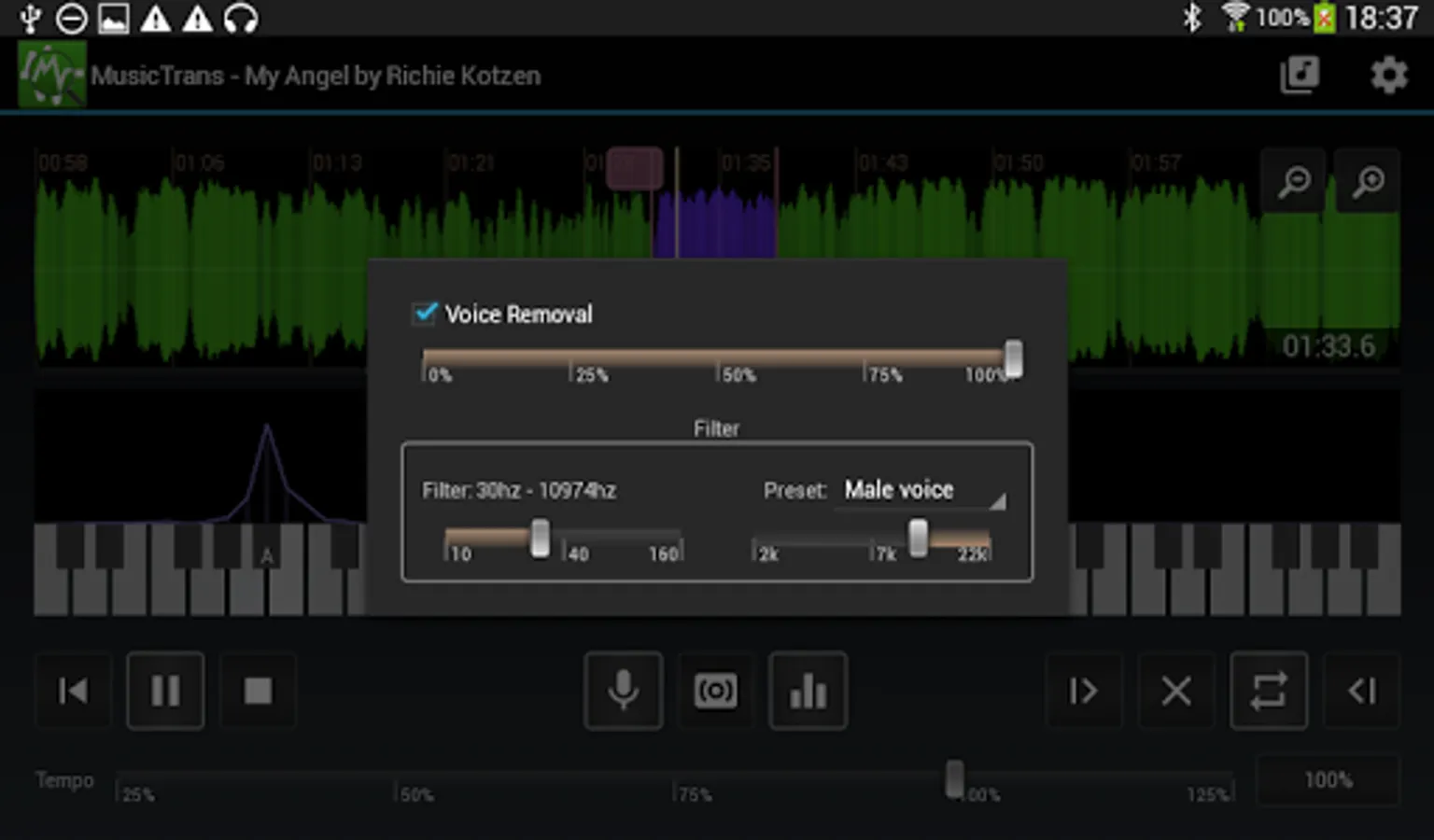Open the settings gear
The image size is (1434, 840).
pos(1389,75)
